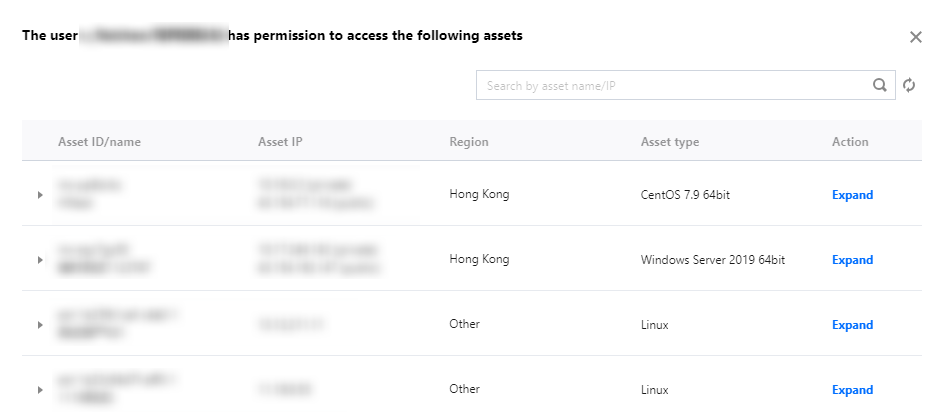This screenshot has width=943, height=418.
Task: Expand the CentOS 7.9 row arrow
Action: 40,195
